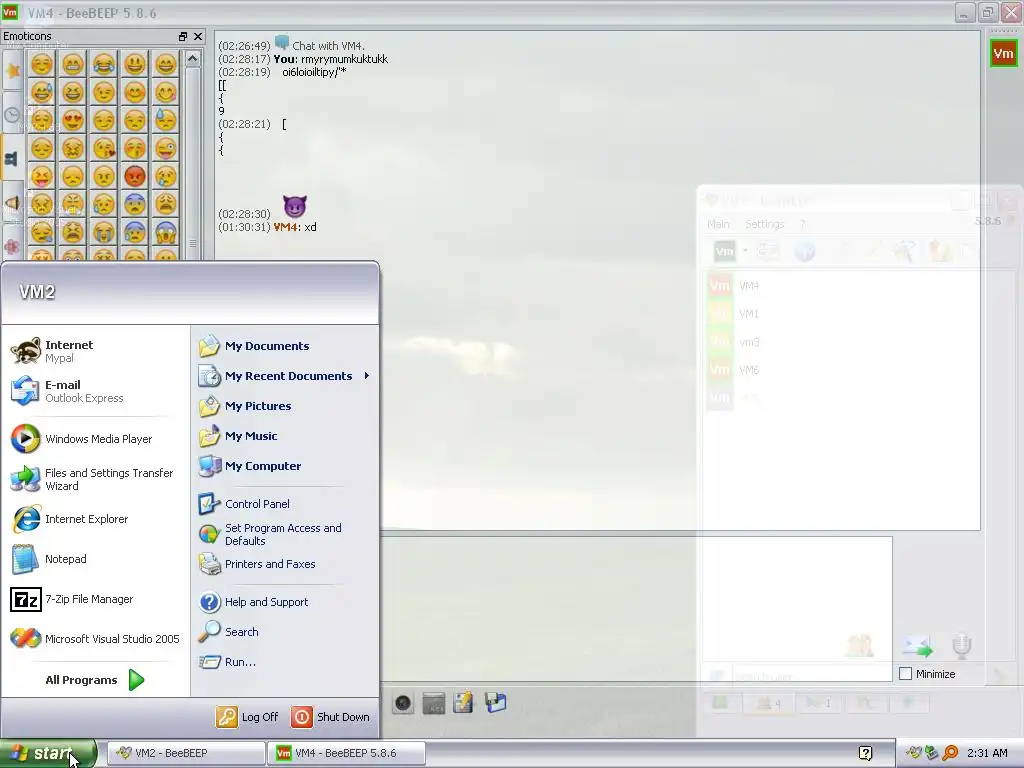Click the round camera chat toolbar icon

pyautogui.click(x=403, y=703)
